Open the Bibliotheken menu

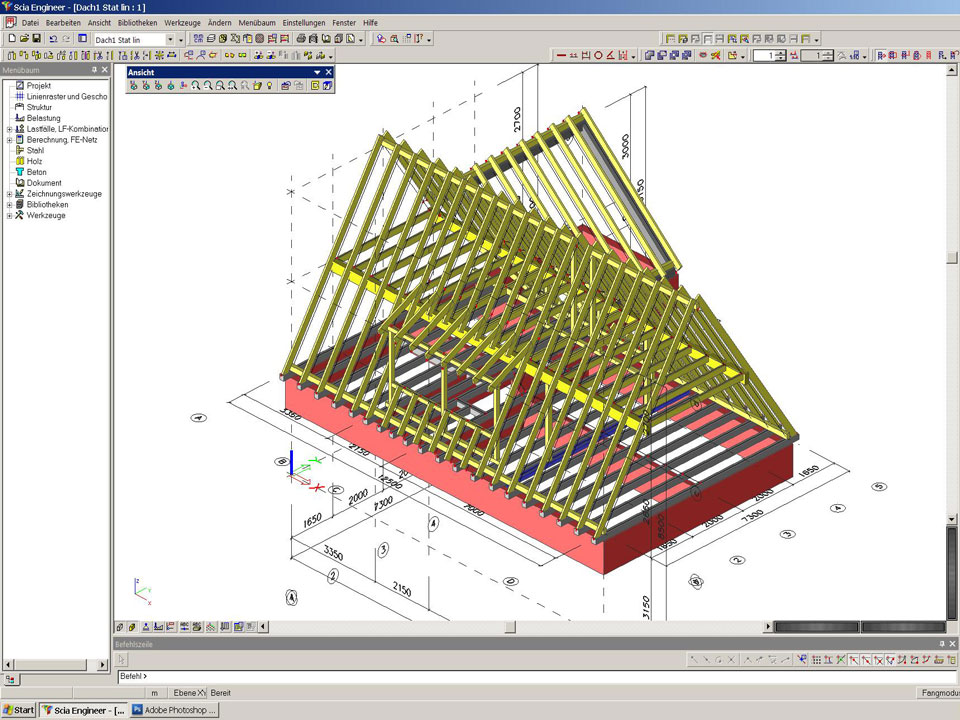pos(137,22)
